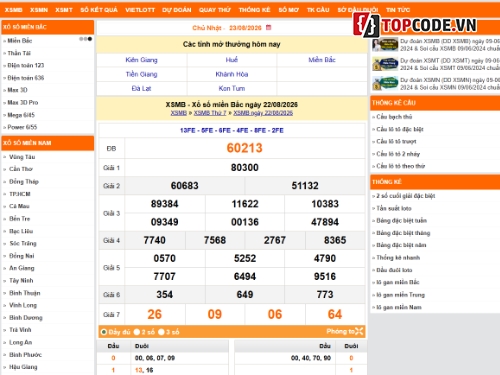Open Mega 6/45 in the sidebar
The height and width of the screenshot is (375, 500).
click(x=21, y=115)
